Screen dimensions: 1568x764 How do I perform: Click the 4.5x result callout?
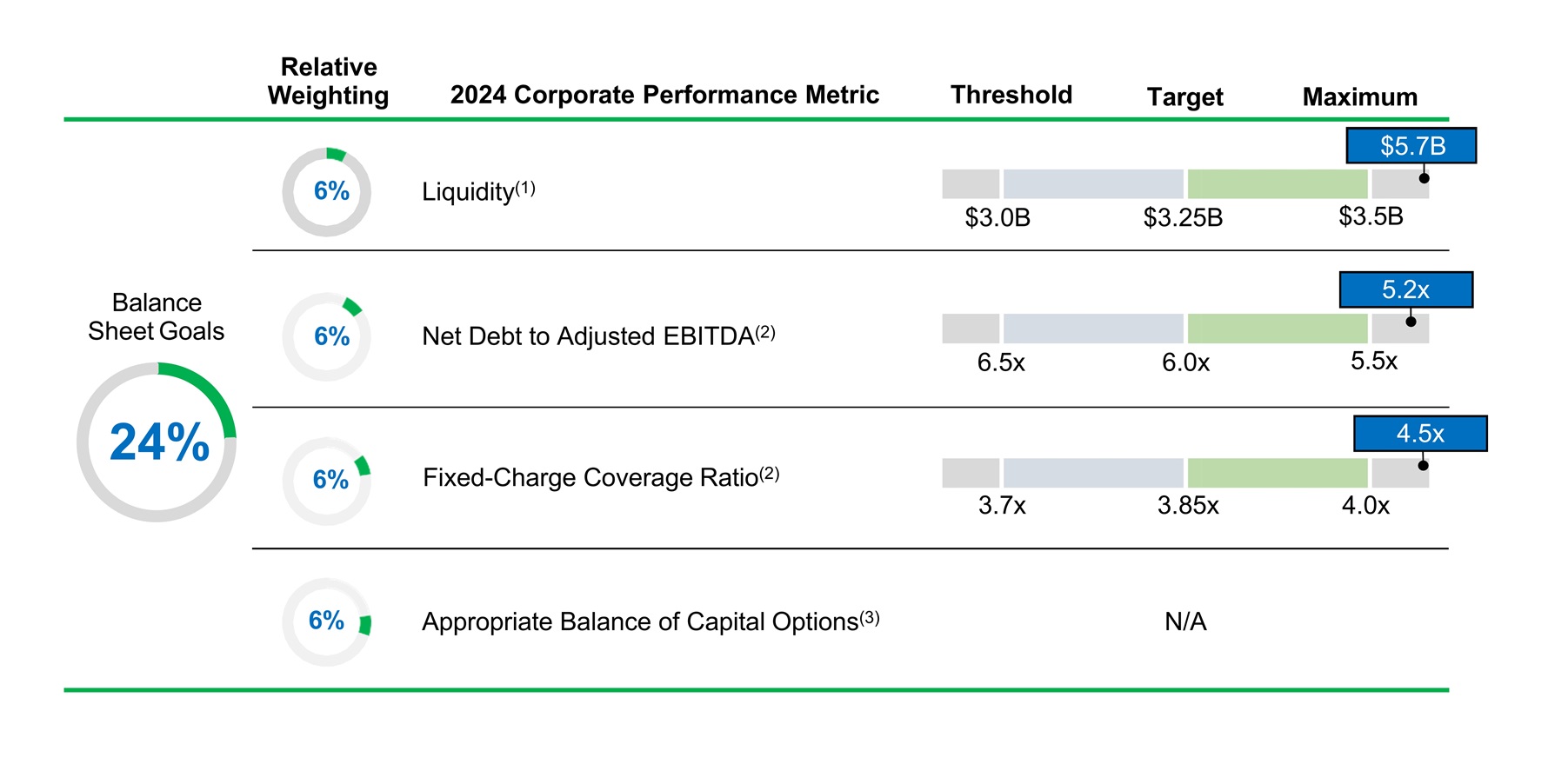1419,434
